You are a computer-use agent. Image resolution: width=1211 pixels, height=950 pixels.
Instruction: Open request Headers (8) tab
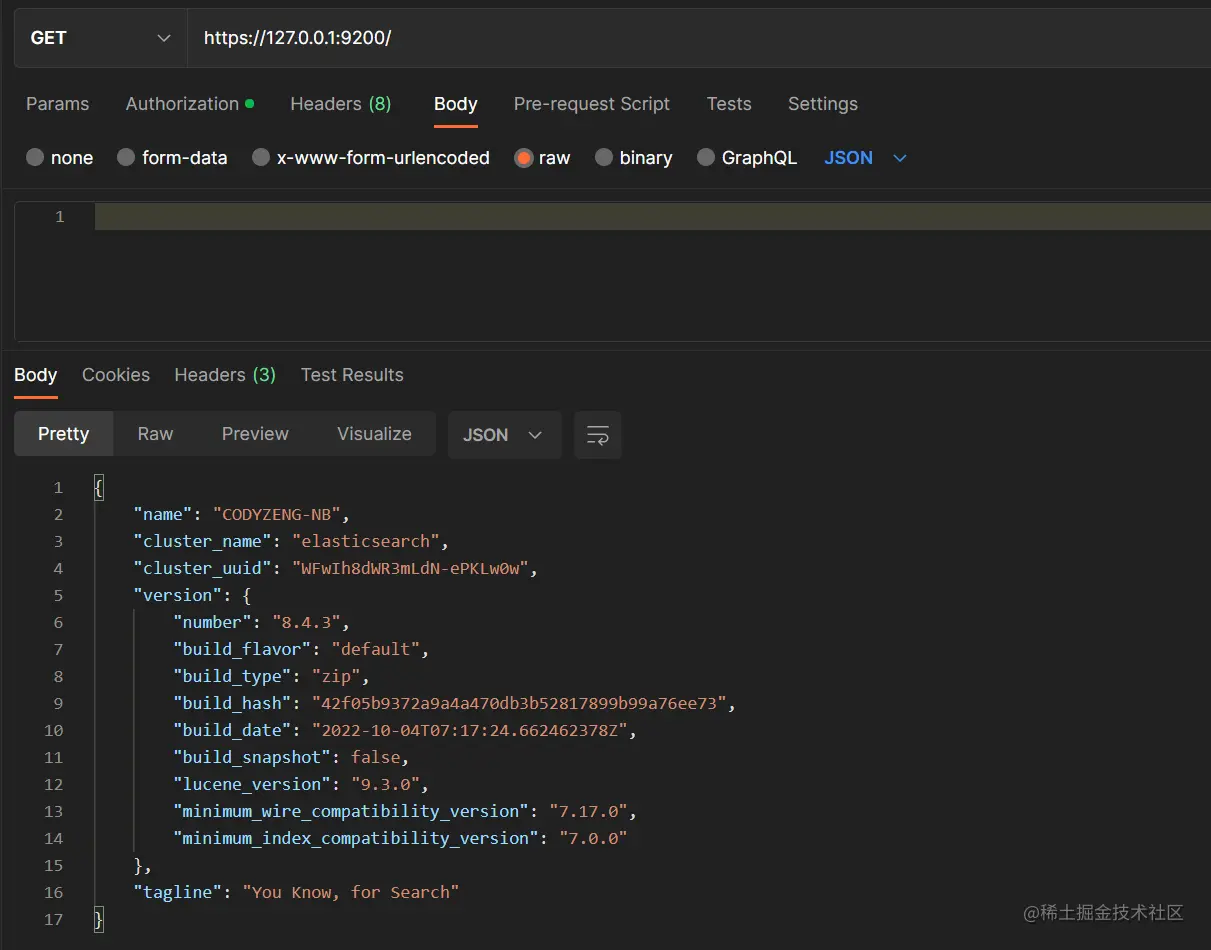(340, 104)
